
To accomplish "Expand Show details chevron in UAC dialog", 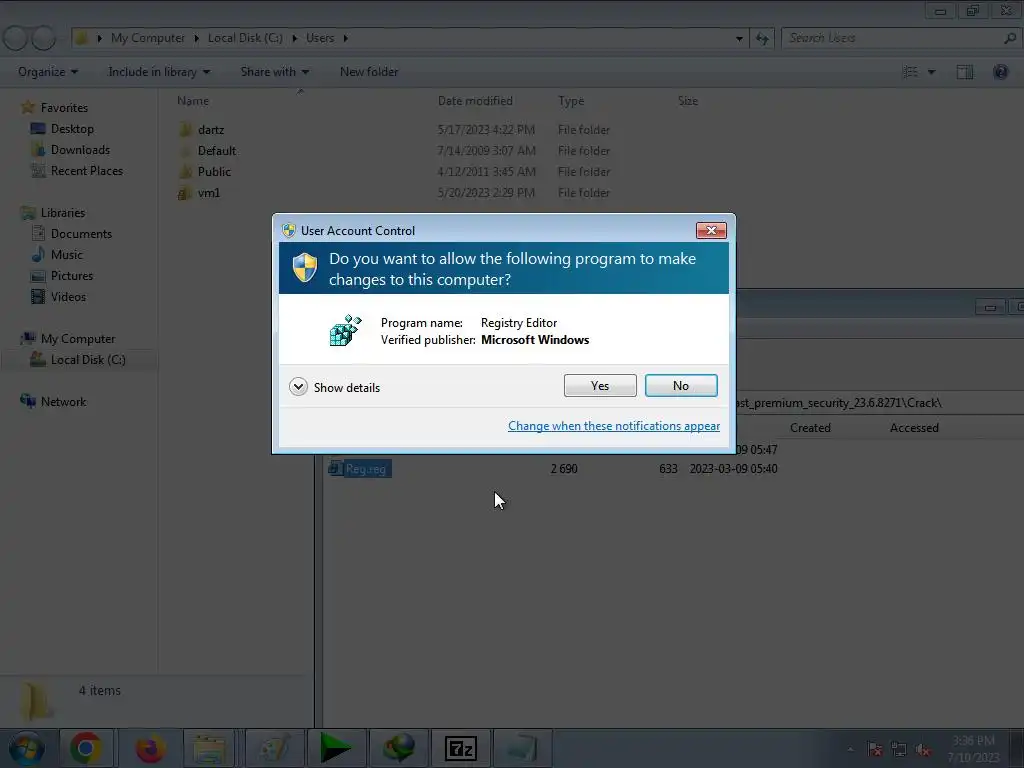I will click(x=298, y=387).
